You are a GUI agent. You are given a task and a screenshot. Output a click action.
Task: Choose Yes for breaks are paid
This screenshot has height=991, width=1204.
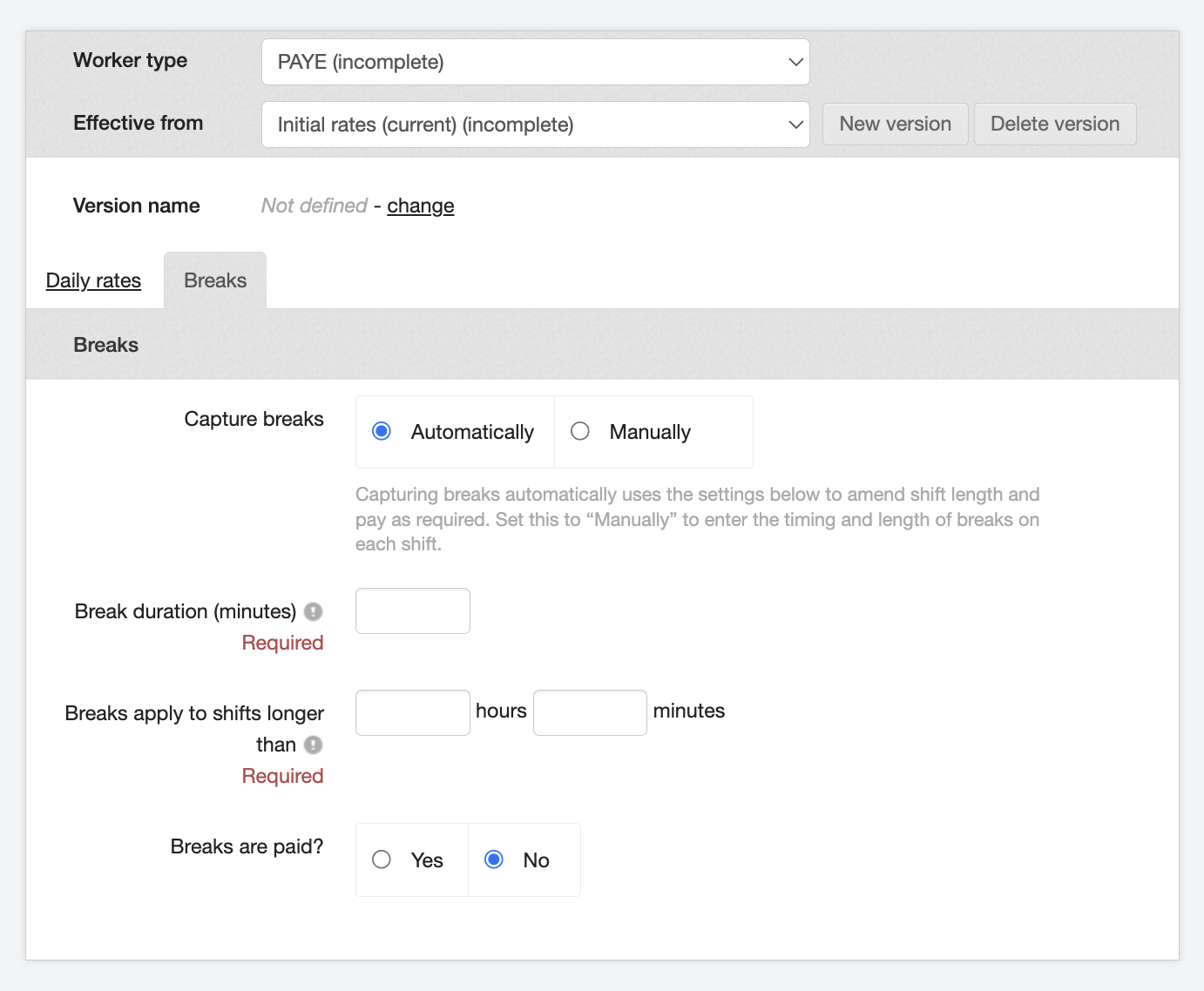382,860
